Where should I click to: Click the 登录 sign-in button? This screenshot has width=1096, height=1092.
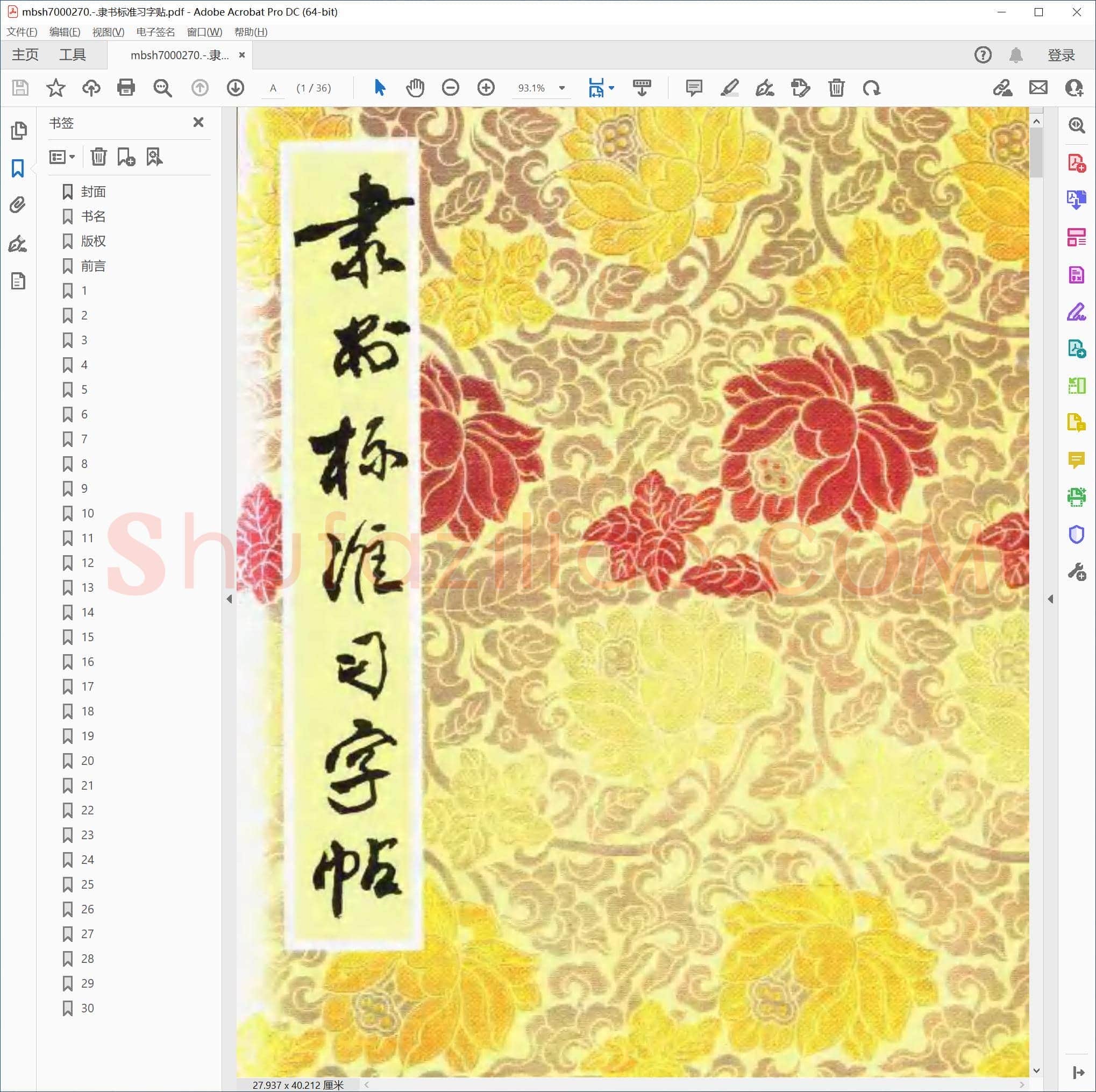point(1061,55)
